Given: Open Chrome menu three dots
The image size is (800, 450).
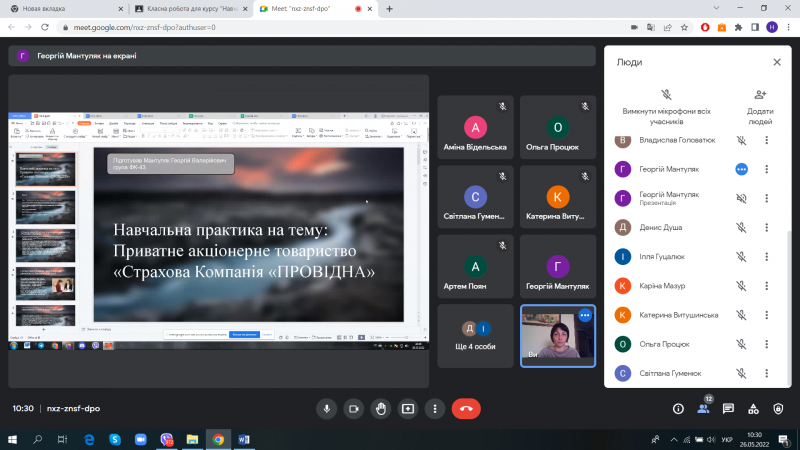Looking at the screenshot, I should (788, 28).
